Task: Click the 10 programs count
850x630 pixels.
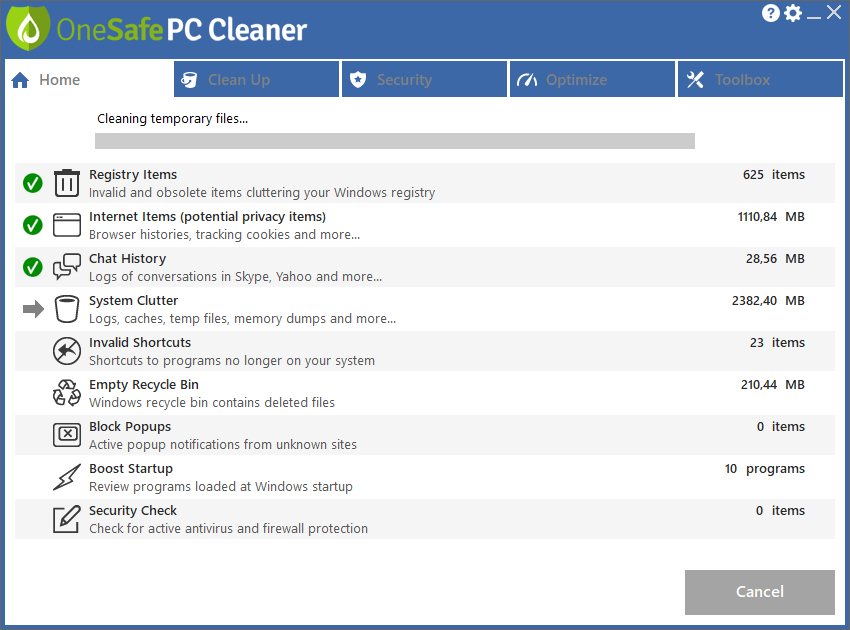Action: pos(765,468)
